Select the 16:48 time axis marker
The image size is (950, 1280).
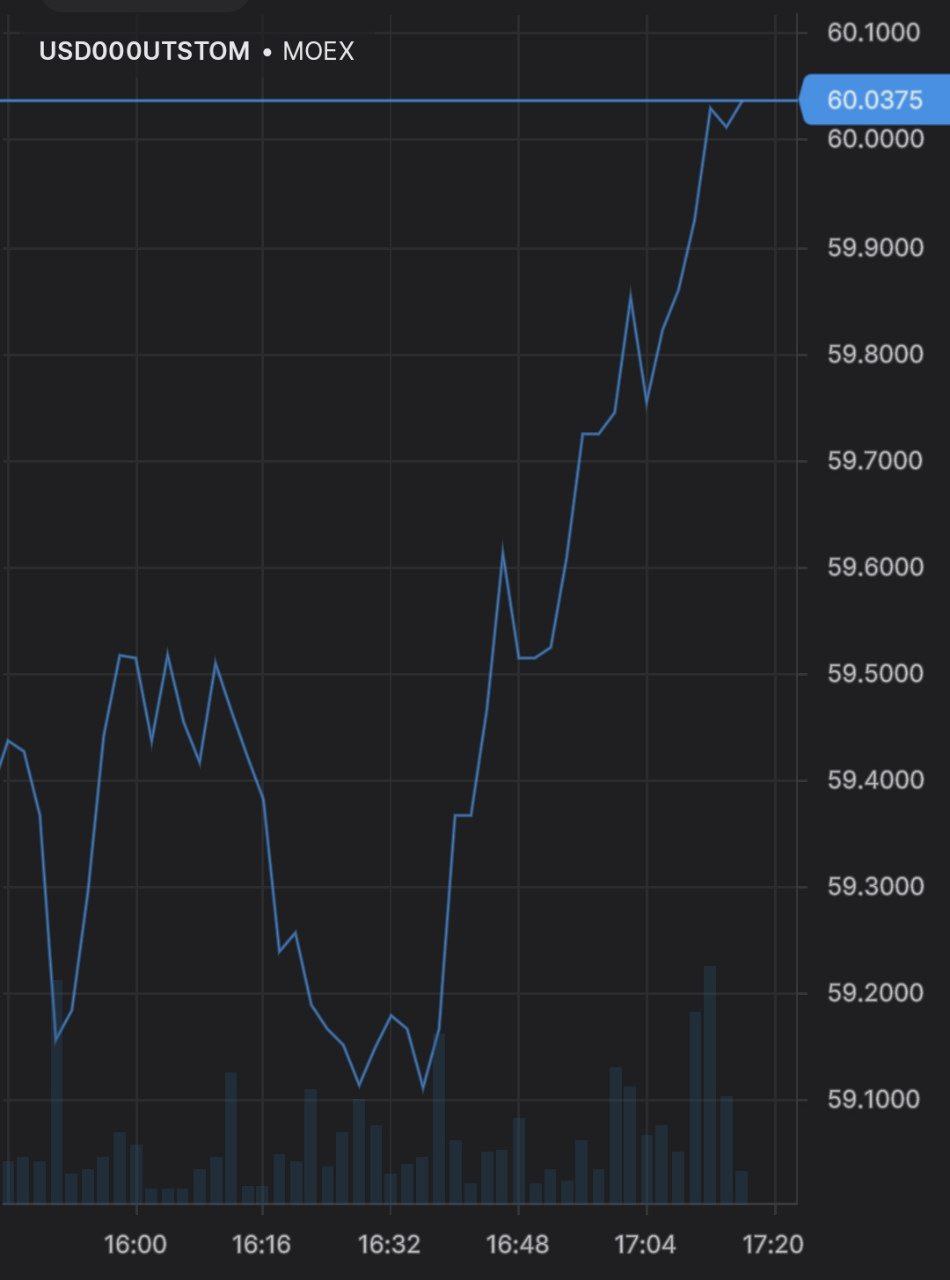(x=517, y=1245)
